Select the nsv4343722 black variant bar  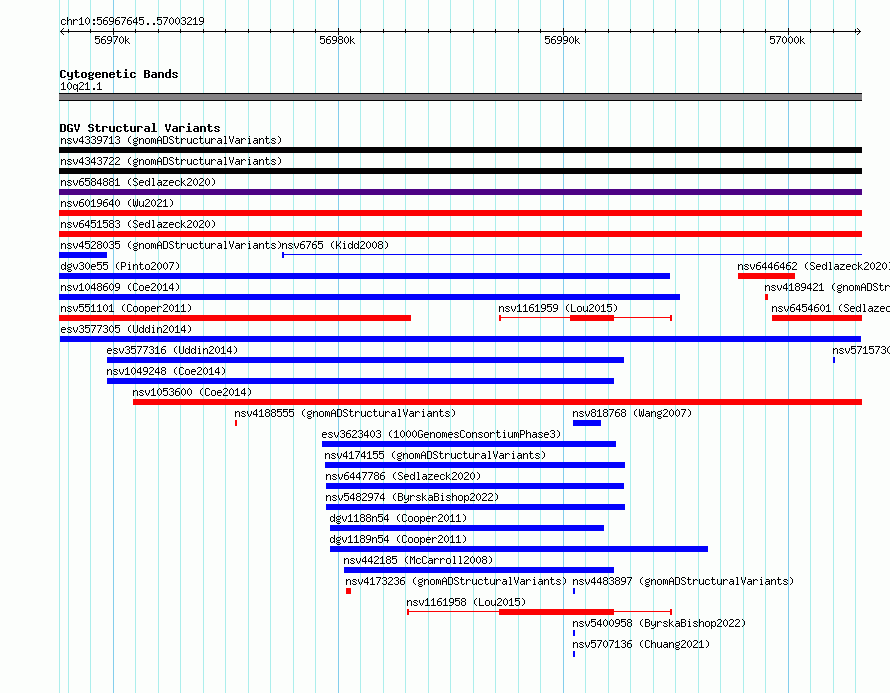(x=460, y=171)
